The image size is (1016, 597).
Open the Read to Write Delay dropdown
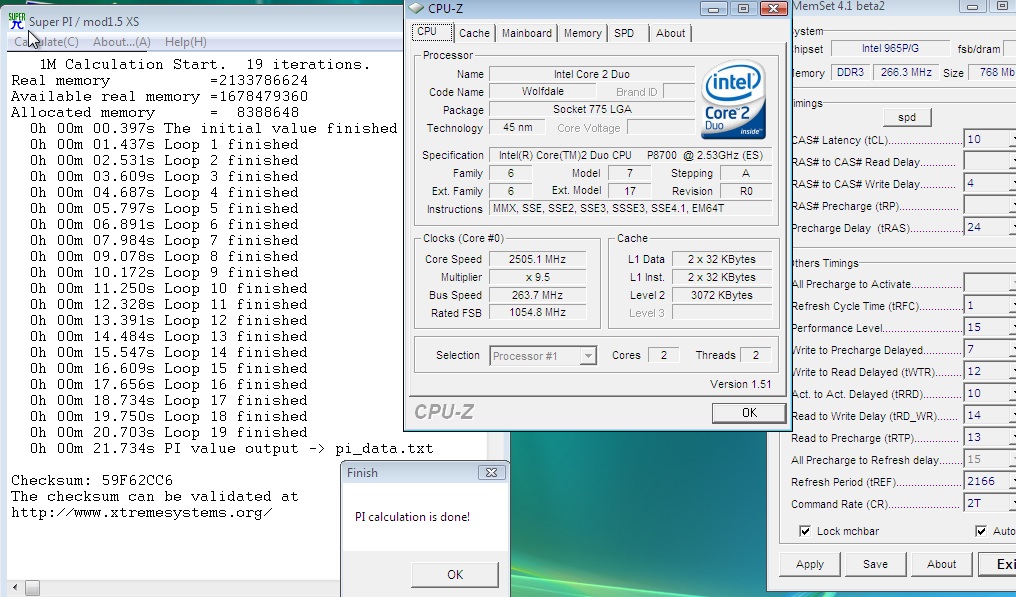tap(1012, 416)
